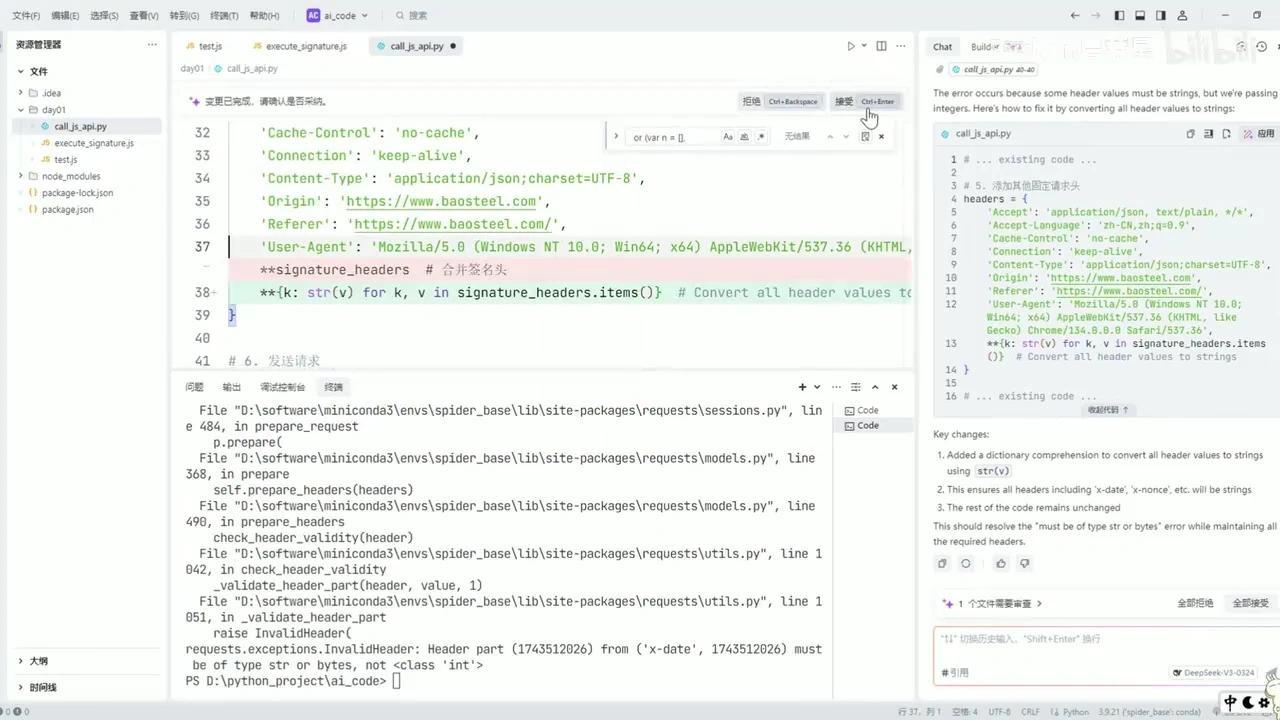Viewport: 1280px width, 720px height.
Task: Click the Run button above the editor
Action: pos(849,46)
